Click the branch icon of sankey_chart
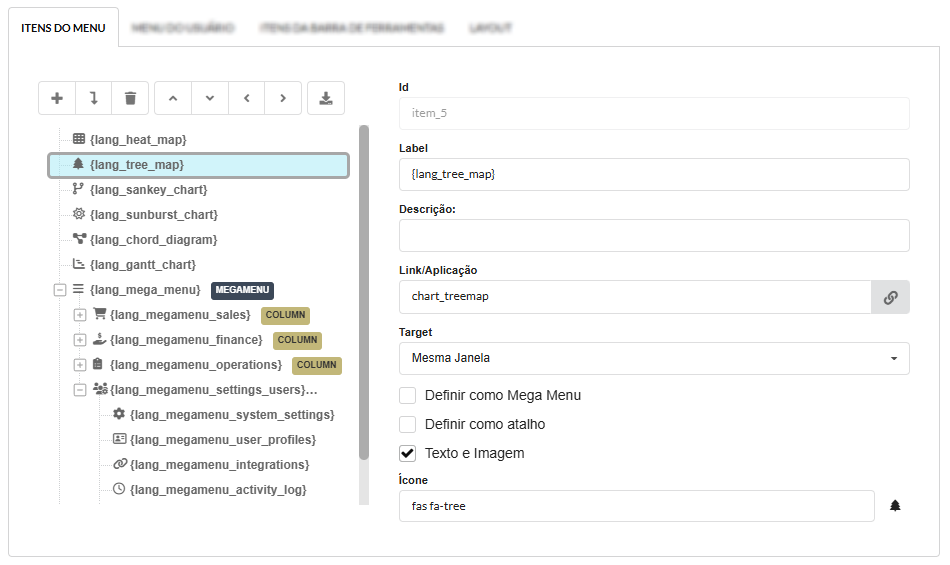Screen dimensions: 950x565 [78, 189]
